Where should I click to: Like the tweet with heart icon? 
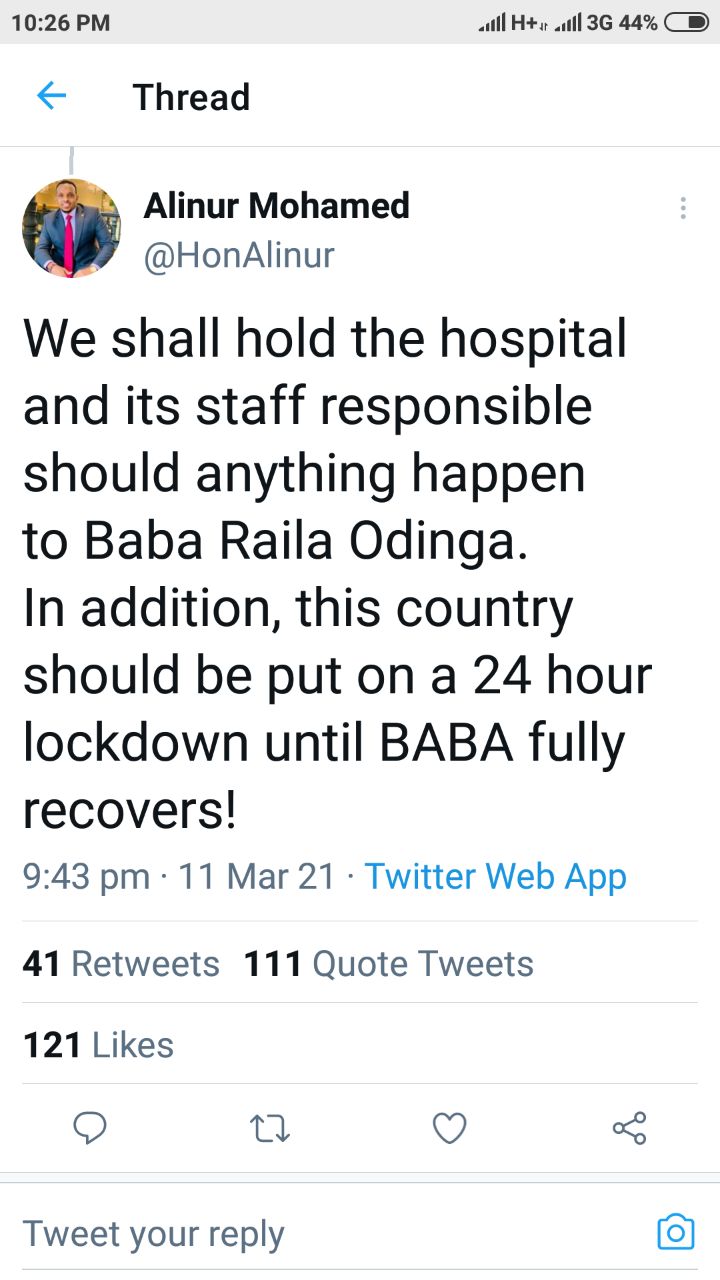coord(450,1128)
